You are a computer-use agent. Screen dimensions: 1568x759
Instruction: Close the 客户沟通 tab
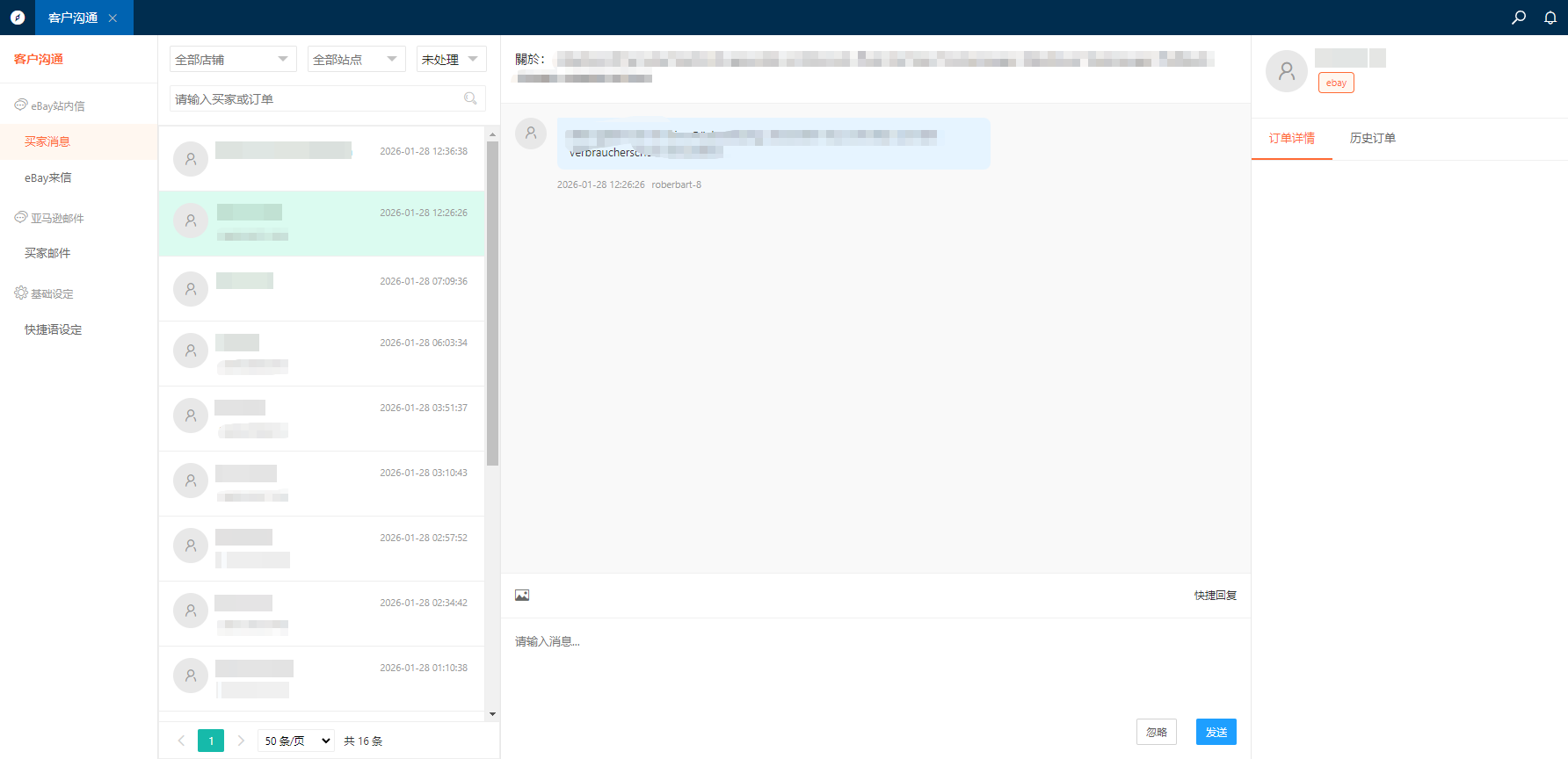pos(113,18)
